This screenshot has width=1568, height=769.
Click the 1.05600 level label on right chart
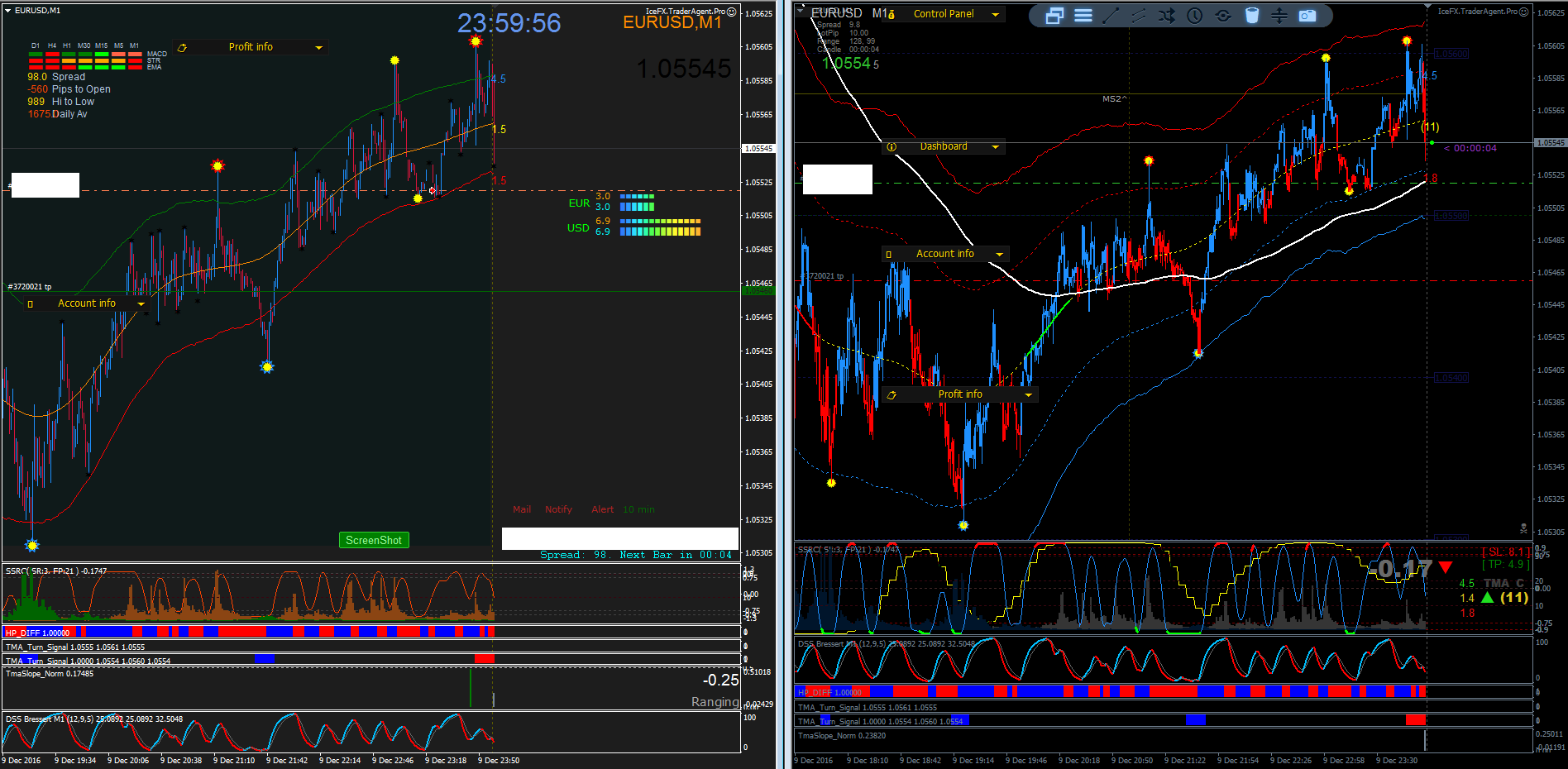pyautogui.click(x=1451, y=54)
